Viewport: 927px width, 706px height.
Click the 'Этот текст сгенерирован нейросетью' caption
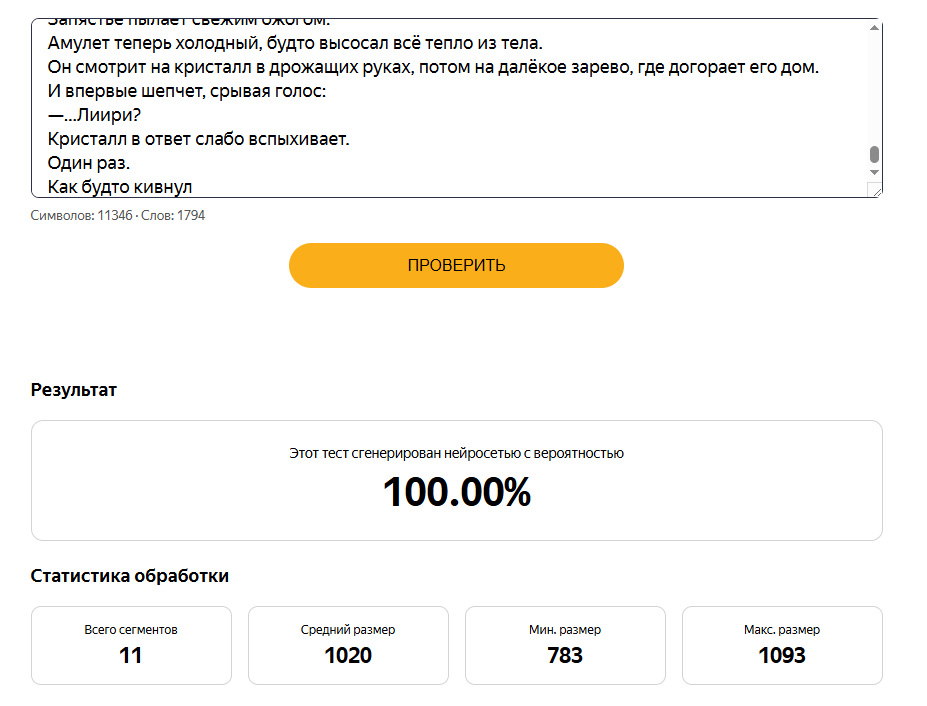[456, 454]
